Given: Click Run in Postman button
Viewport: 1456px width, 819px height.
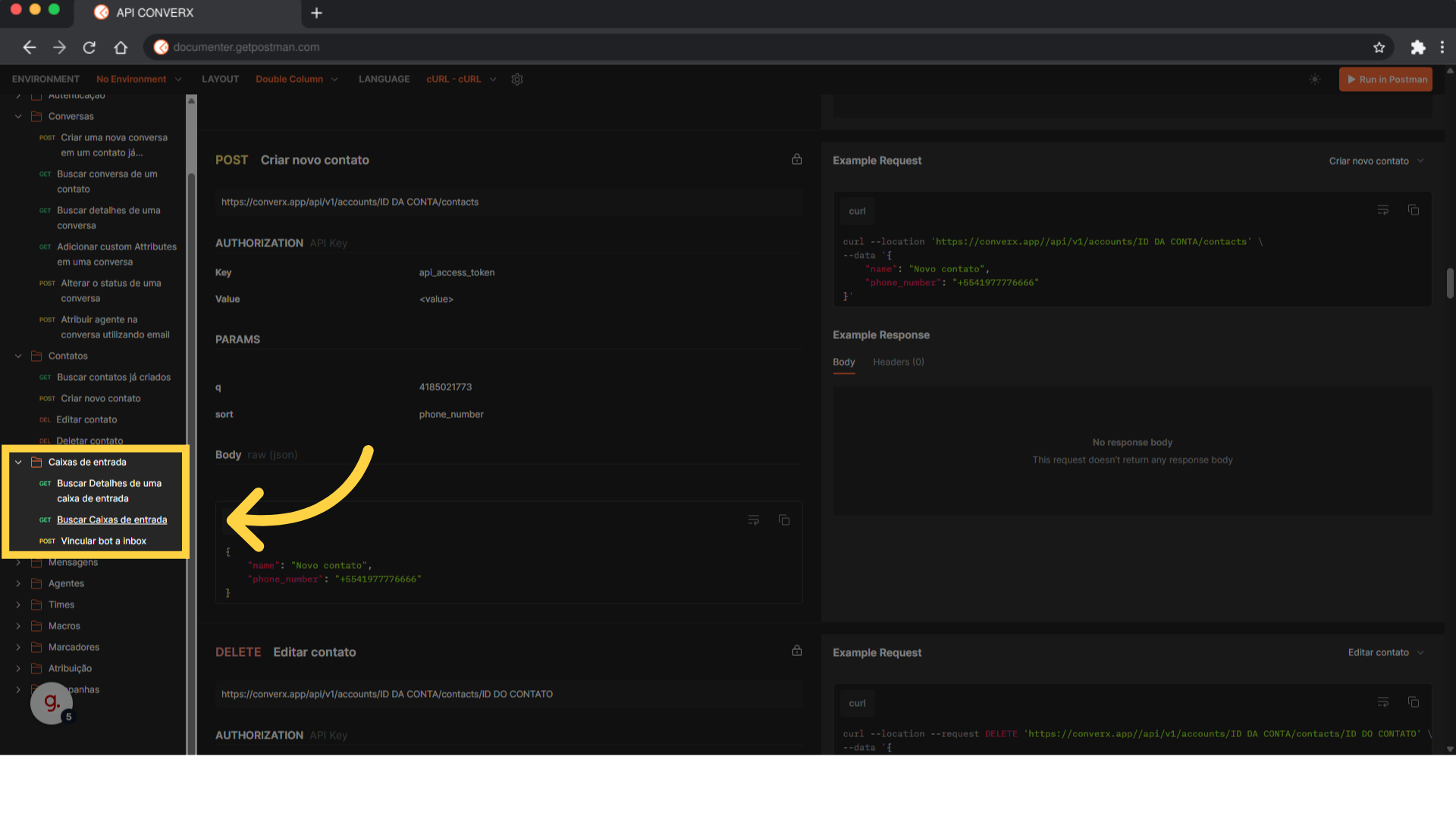Looking at the screenshot, I should [1385, 79].
